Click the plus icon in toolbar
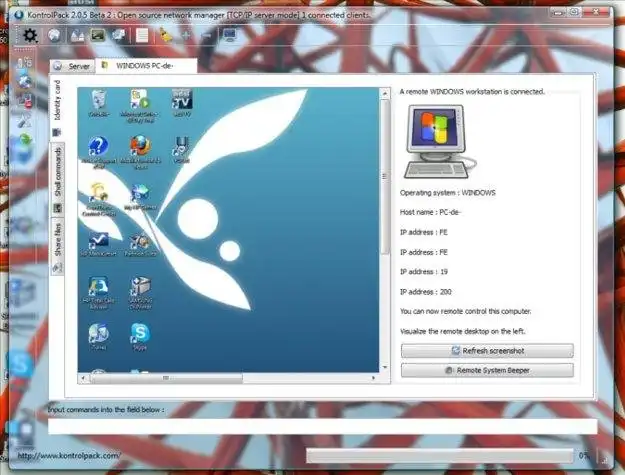Viewport: 625px width, 475px height. tap(186, 35)
